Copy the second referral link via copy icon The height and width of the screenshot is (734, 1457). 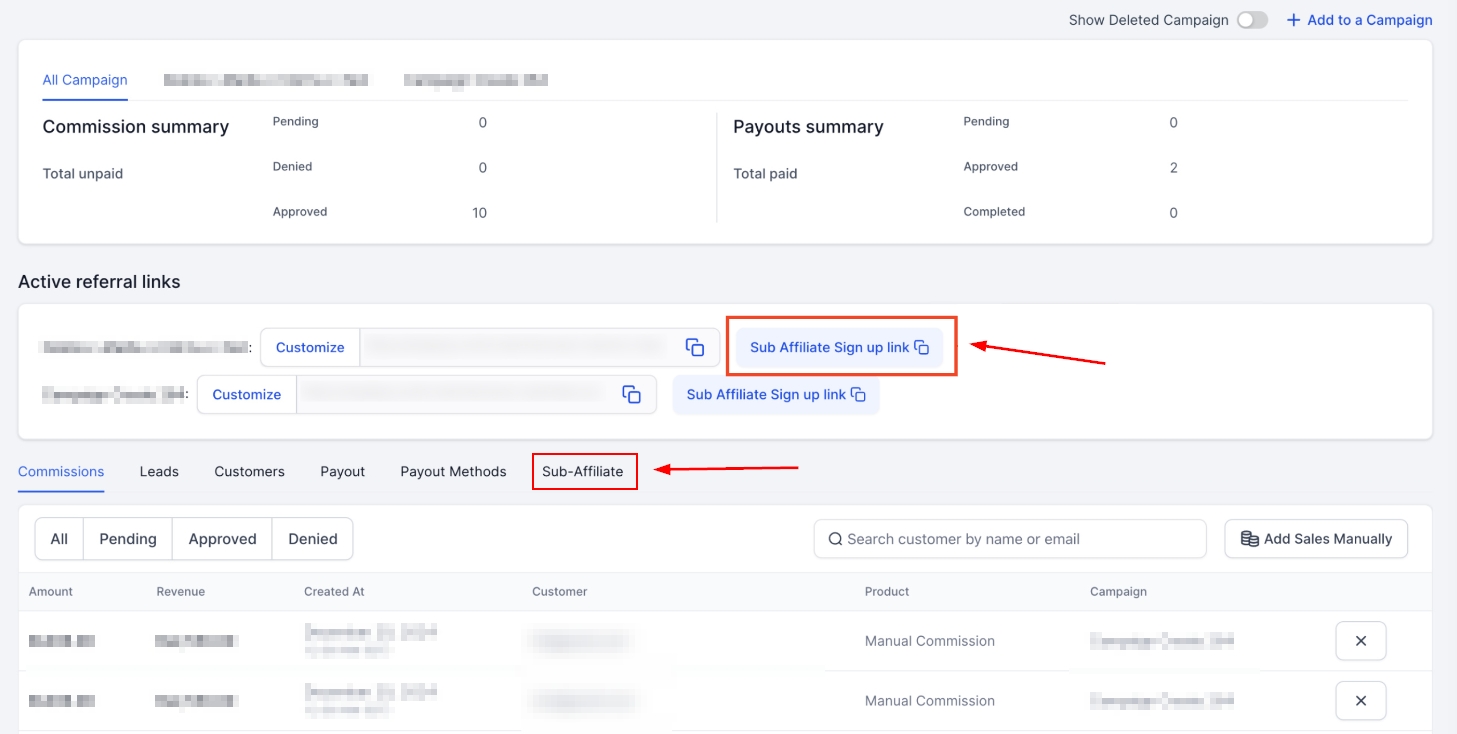pyautogui.click(x=631, y=394)
